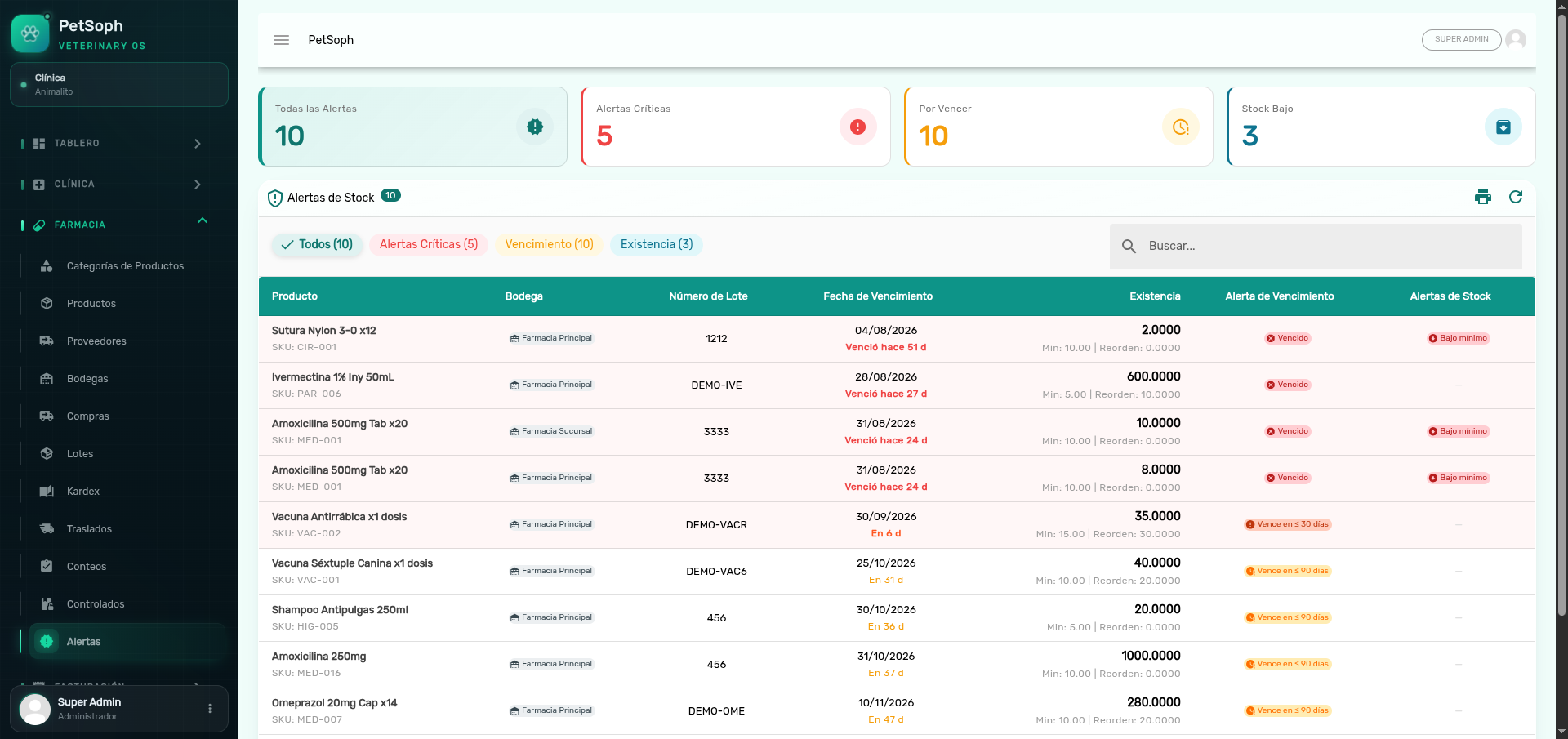
Task: Click the Por Vencer clock icon
Action: pos(1181,127)
